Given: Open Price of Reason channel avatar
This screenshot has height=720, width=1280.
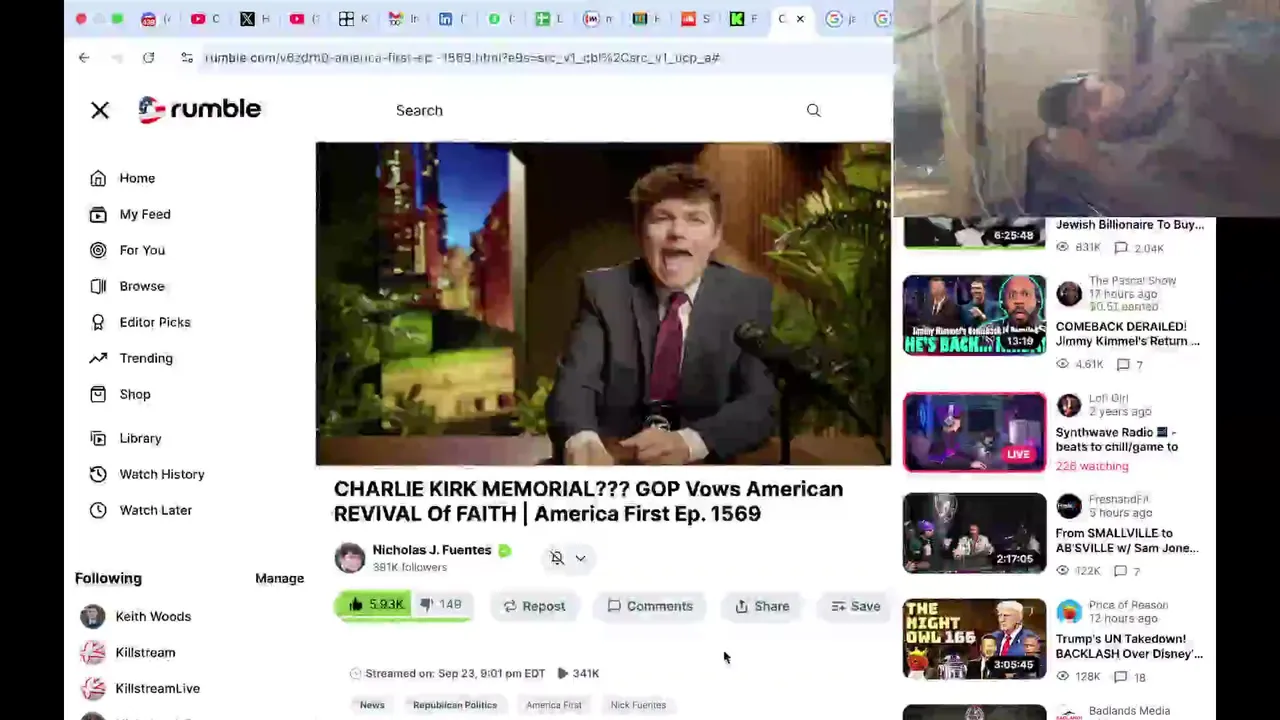Looking at the screenshot, I should tap(1069, 611).
